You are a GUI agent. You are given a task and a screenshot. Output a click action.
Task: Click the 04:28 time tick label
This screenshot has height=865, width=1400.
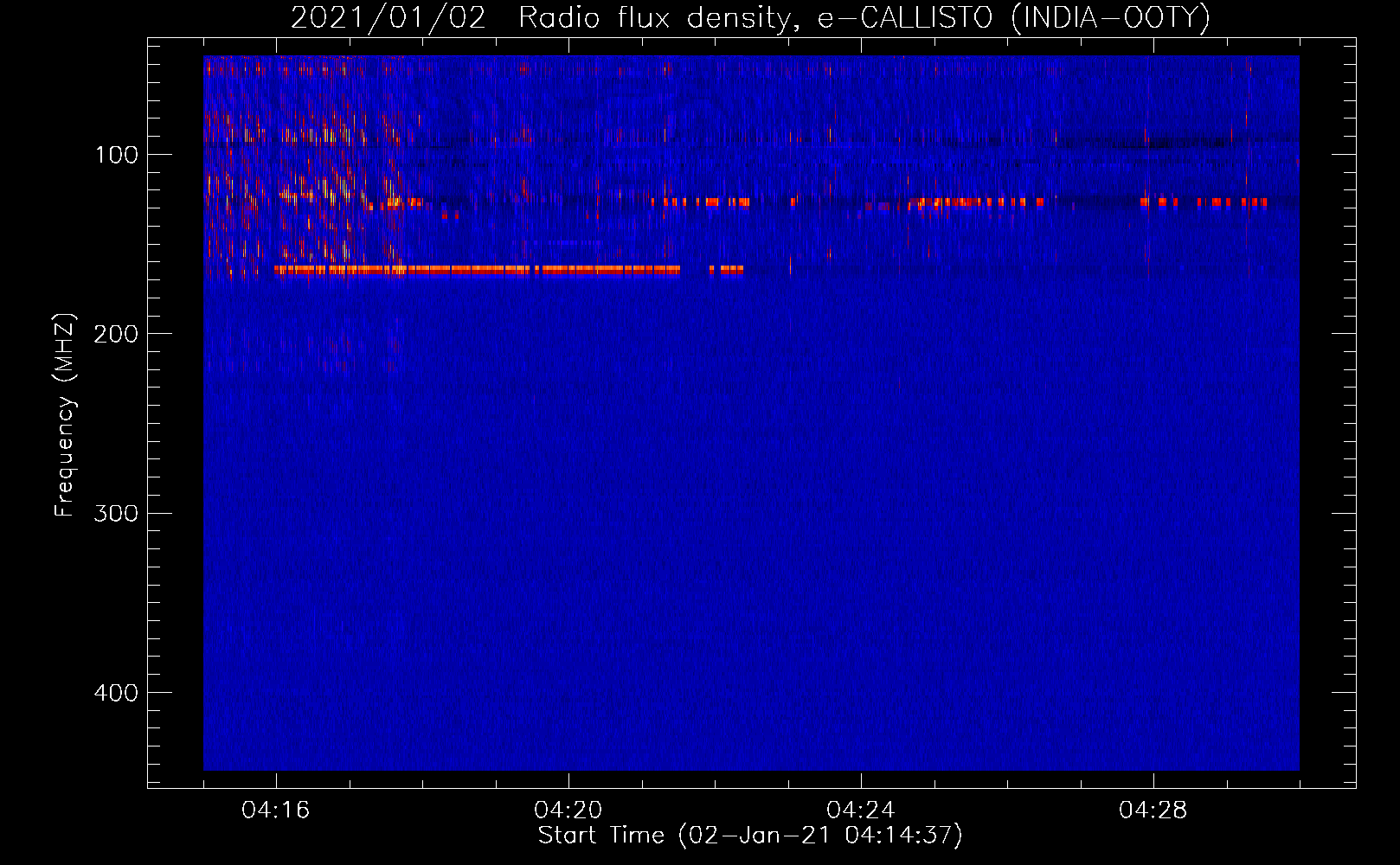1153,811
